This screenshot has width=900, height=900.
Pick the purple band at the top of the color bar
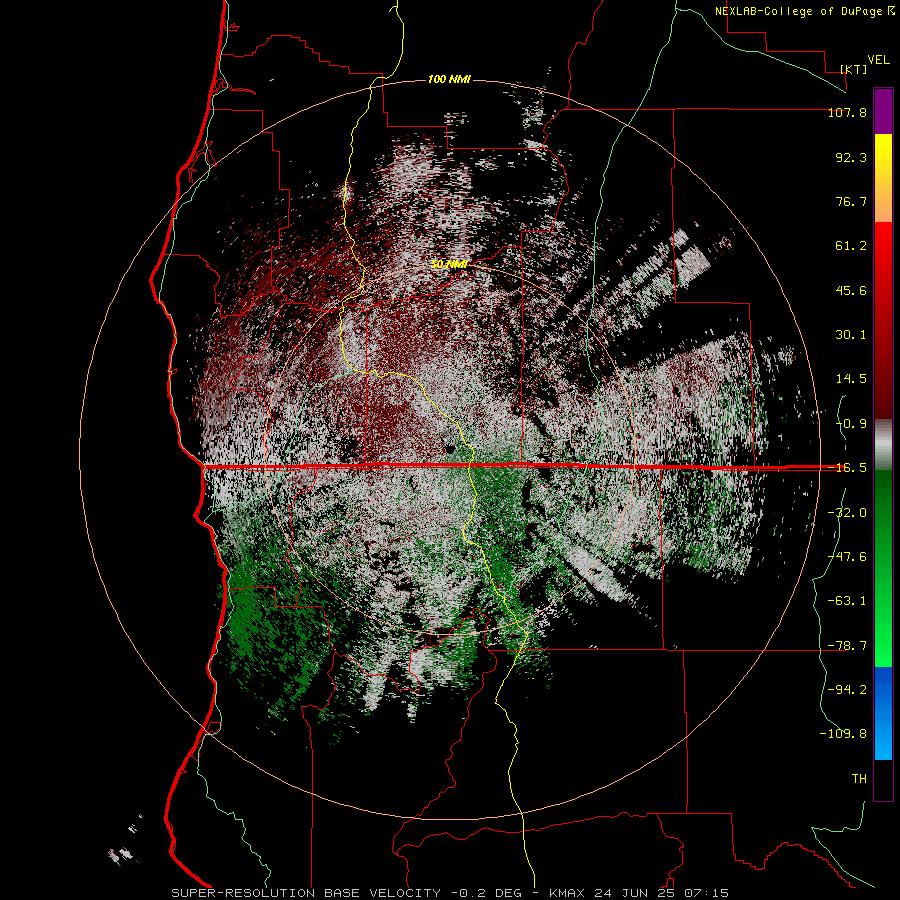[x=883, y=111]
